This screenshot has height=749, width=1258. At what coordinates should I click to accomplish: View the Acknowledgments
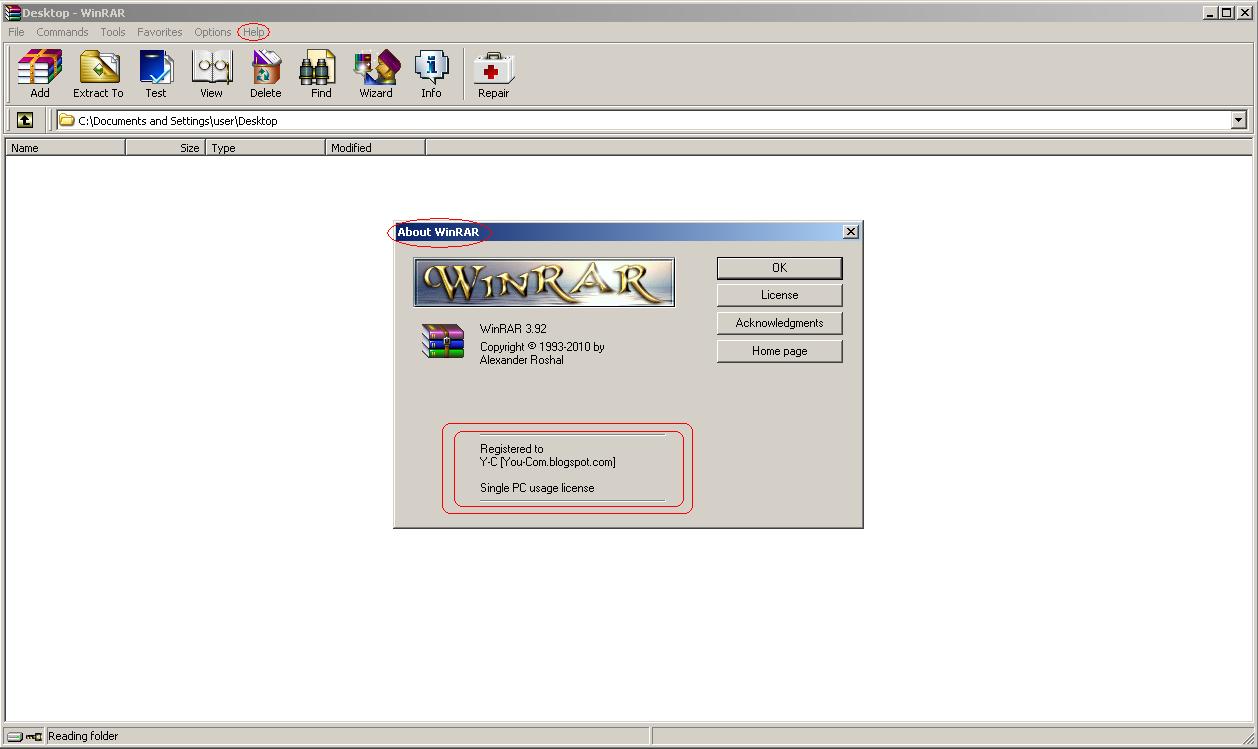(x=780, y=323)
